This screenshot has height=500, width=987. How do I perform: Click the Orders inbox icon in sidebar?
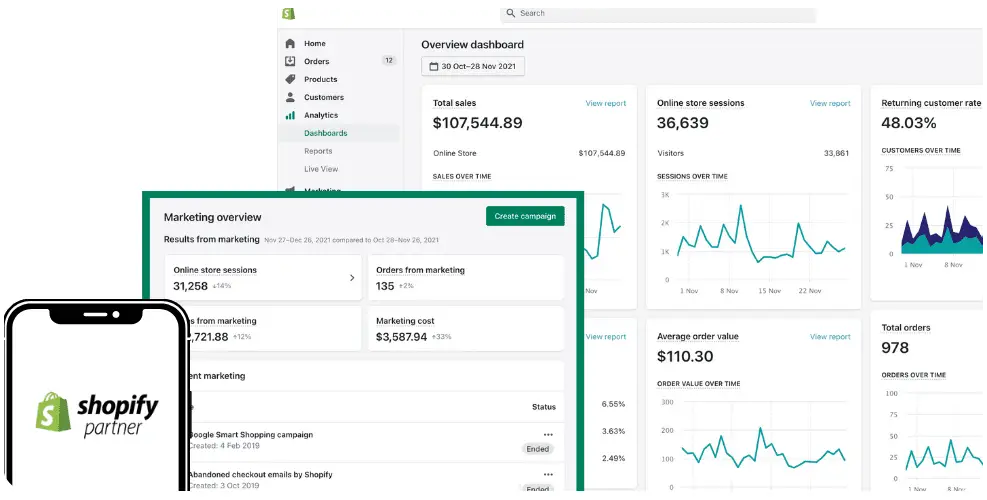pos(290,61)
